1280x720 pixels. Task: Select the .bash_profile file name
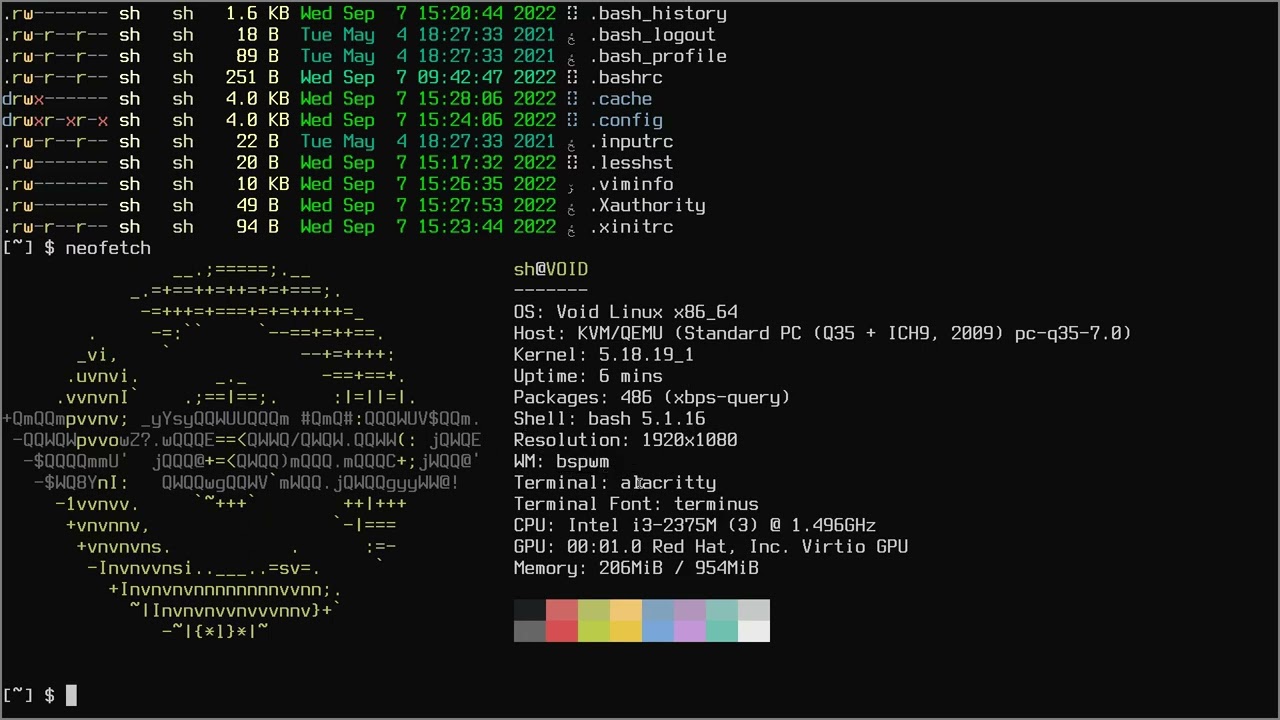click(658, 56)
